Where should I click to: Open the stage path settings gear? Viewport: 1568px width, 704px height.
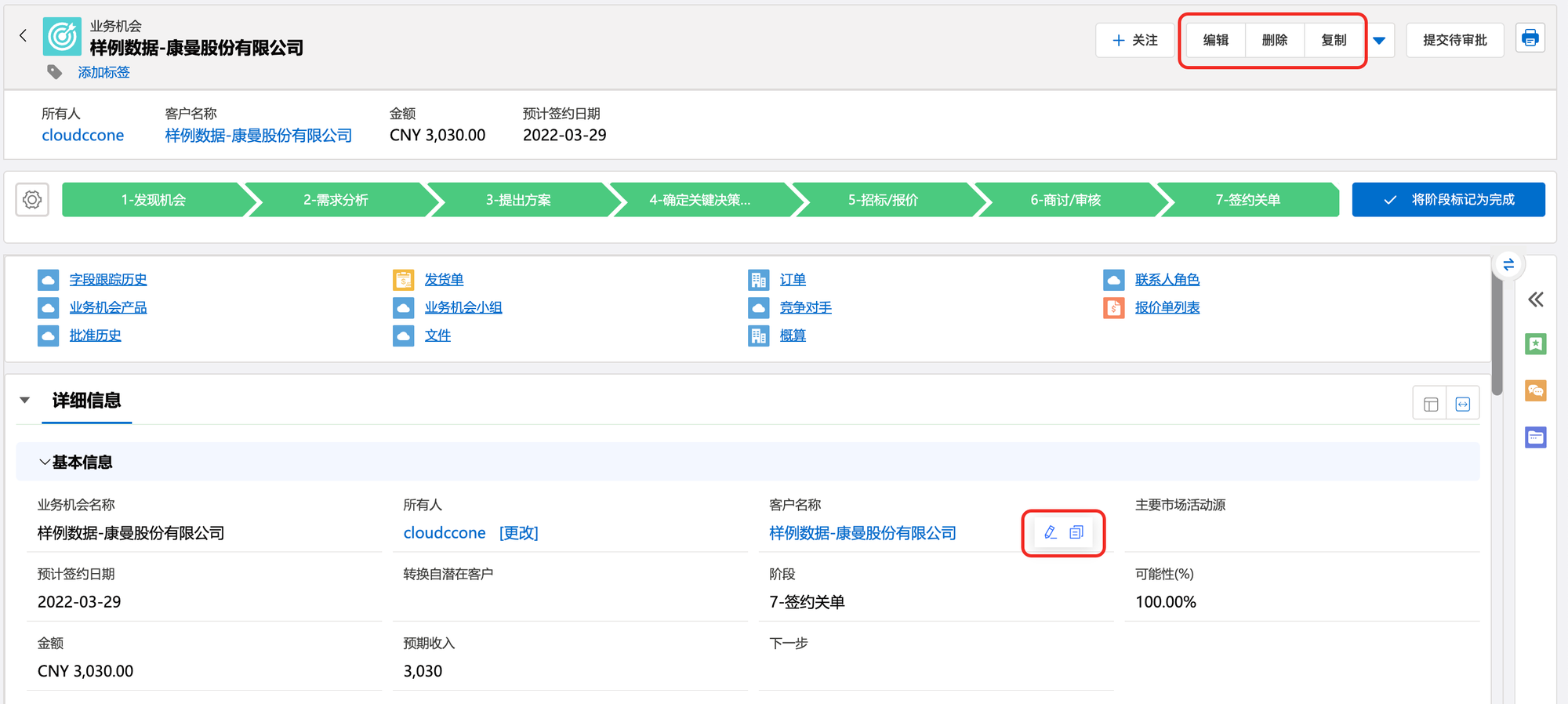[x=32, y=200]
